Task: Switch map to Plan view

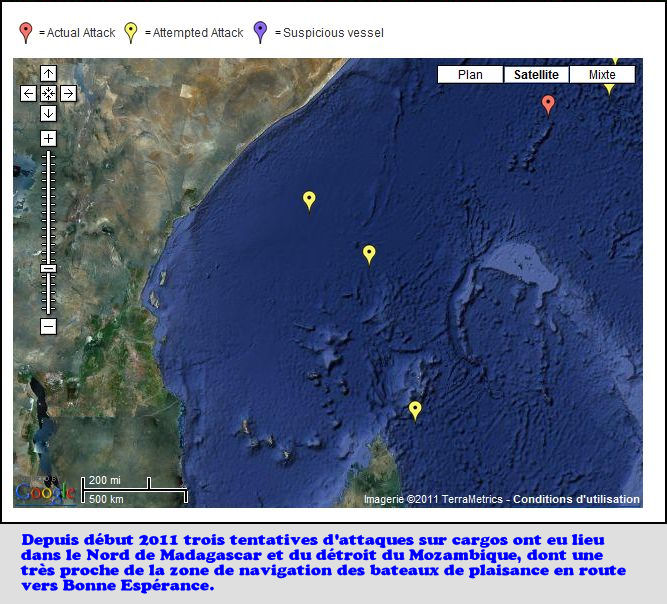Action: pyautogui.click(x=470, y=75)
